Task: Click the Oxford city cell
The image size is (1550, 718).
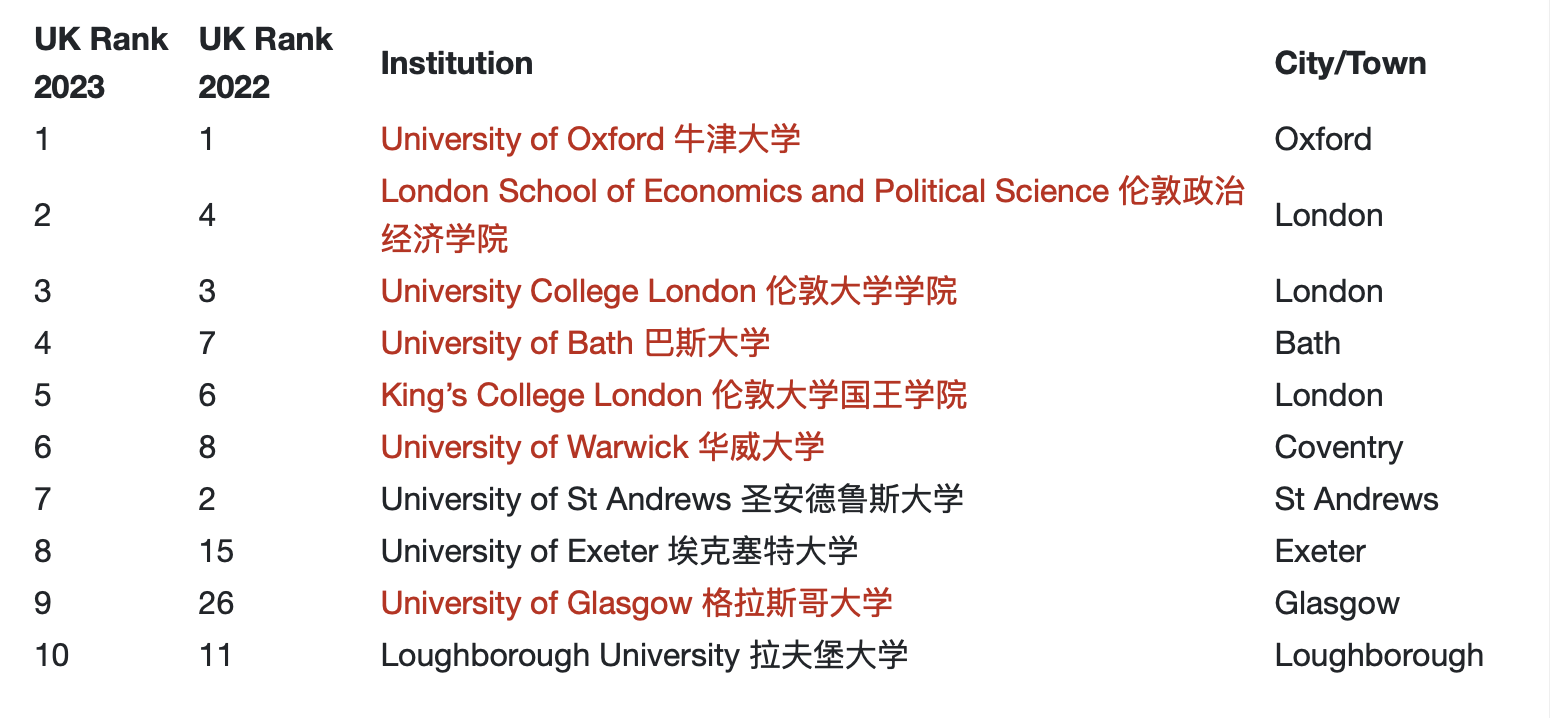Action: pos(1323,139)
